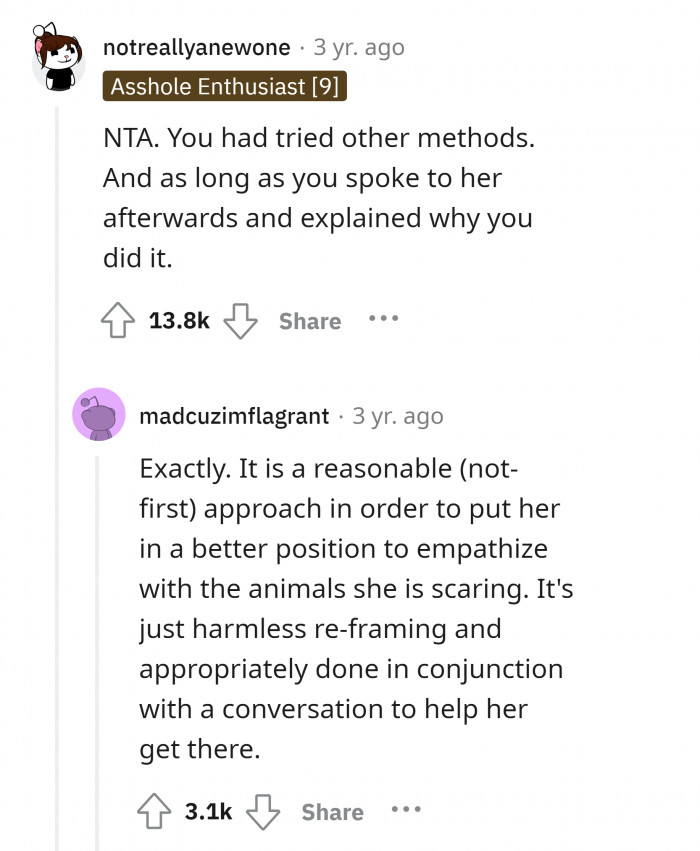Open madcuzimflagrant's purple avatar
The width and height of the screenshot is (700, 851).
(x=98, y=414)
